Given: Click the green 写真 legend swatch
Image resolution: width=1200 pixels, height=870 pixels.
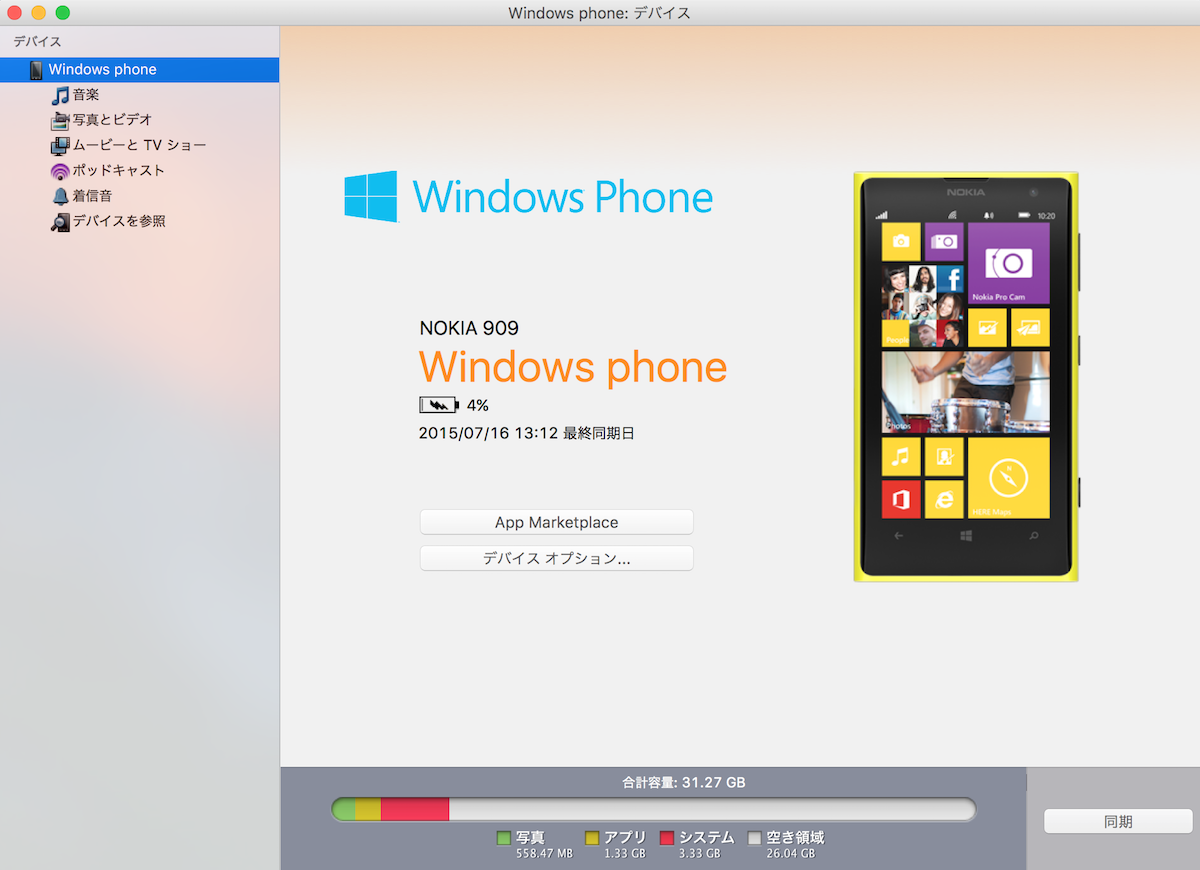Looking at the screenshot, I should coord(504,838).
